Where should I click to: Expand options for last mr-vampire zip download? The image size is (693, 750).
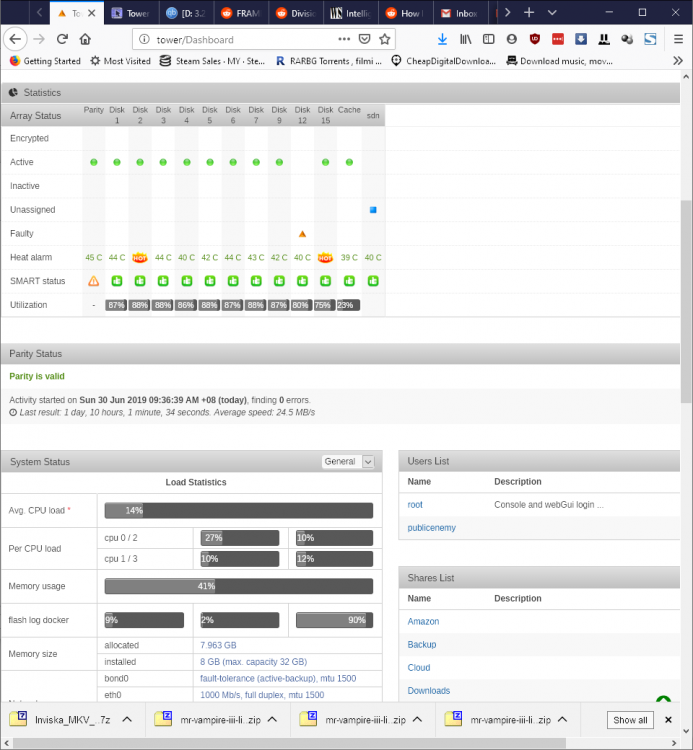pyautogui.click(x=562, y=719)
